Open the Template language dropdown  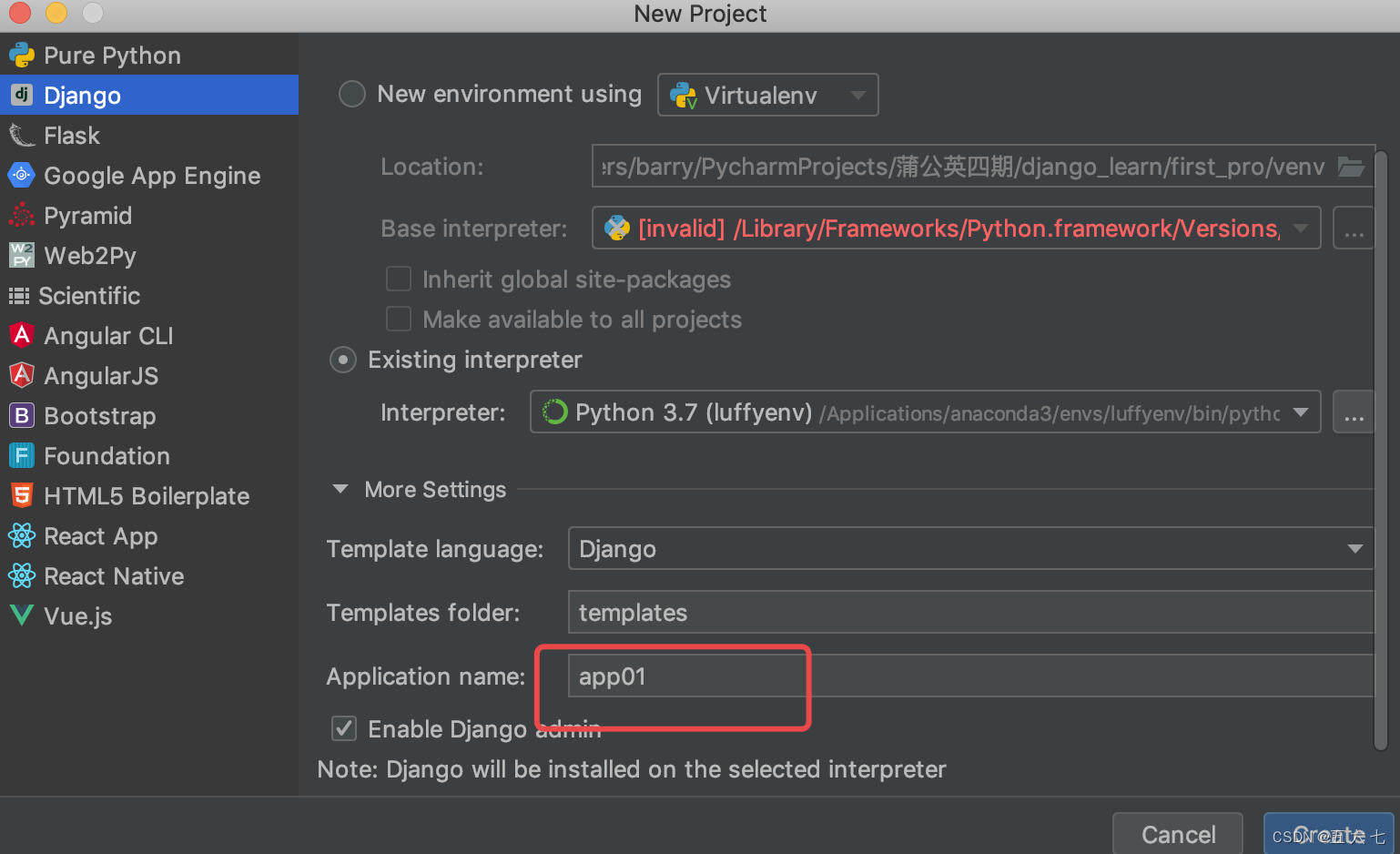971,548
